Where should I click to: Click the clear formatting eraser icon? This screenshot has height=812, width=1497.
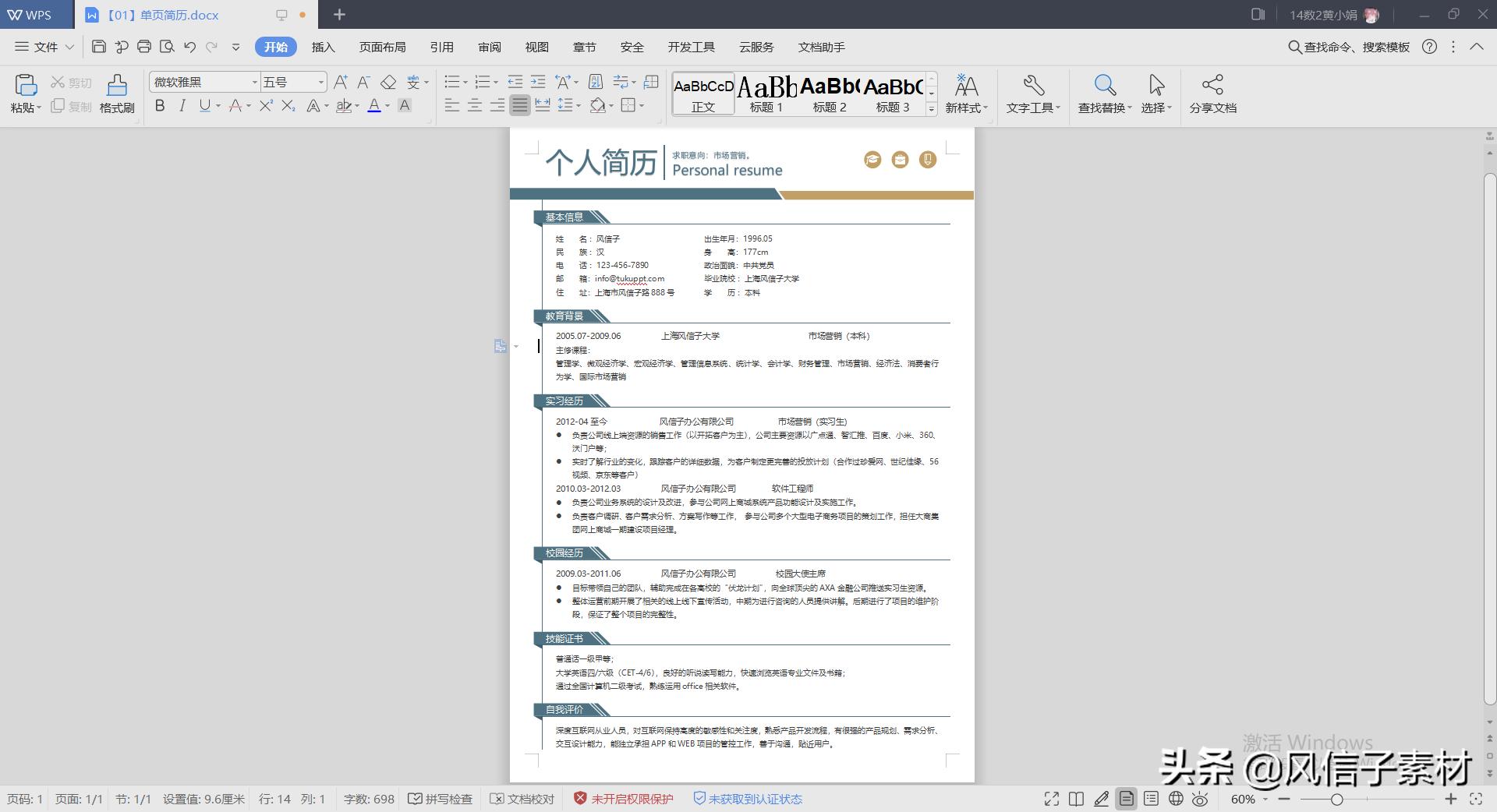[388, 82]
